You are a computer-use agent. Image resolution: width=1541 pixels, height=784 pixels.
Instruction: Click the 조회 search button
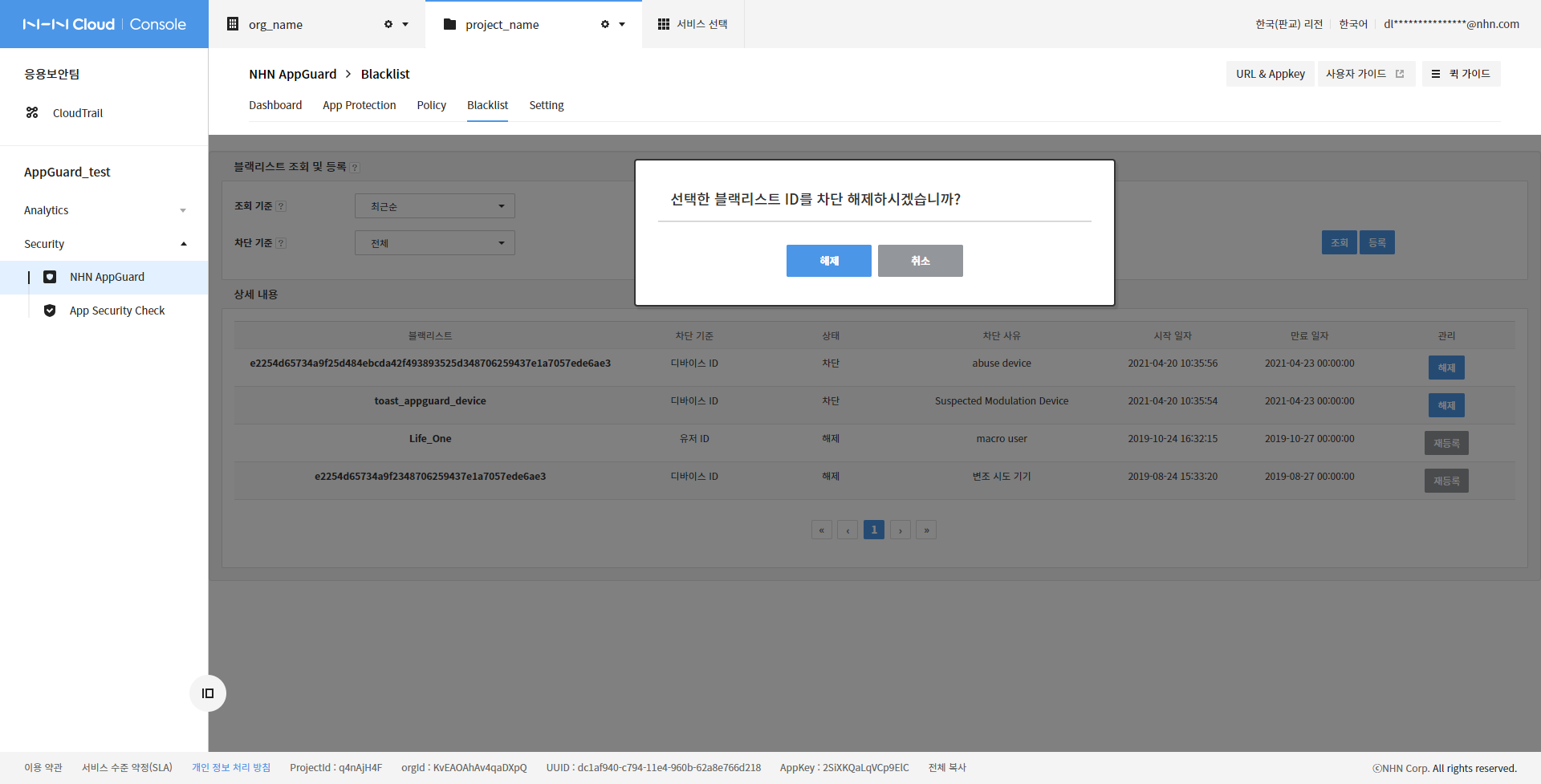pyautogui.click(x=1340, y=242)
